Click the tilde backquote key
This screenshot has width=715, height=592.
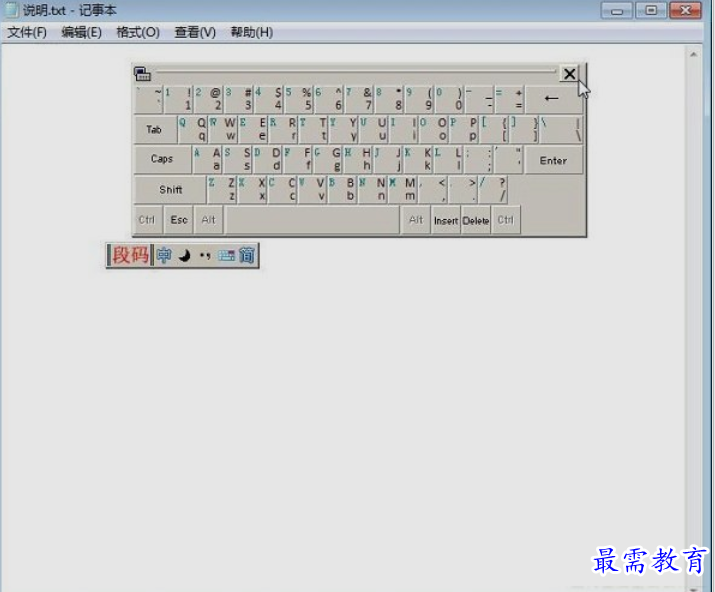pyautogui.click(x=149, y=99)
